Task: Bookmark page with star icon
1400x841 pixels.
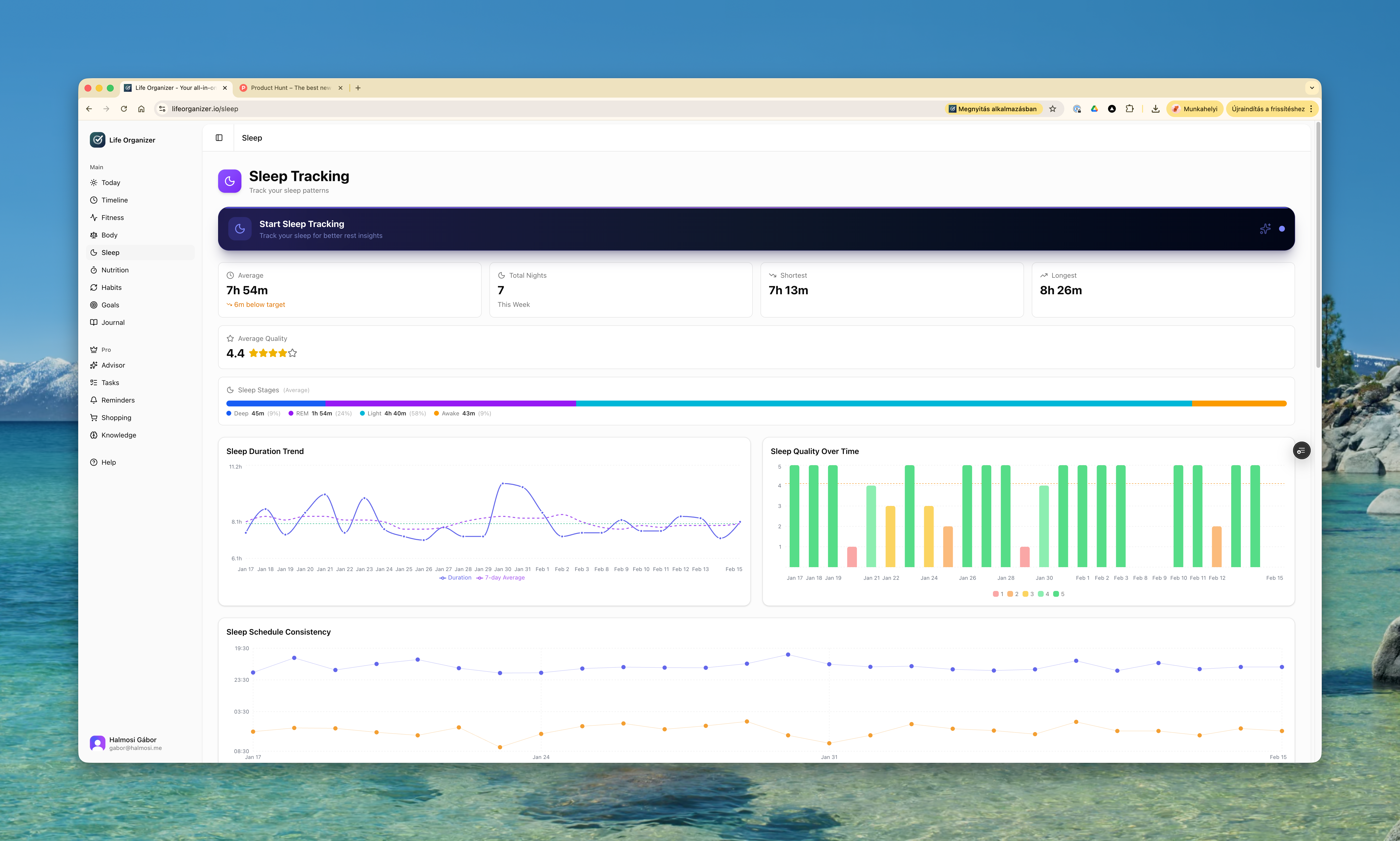Action: (1053, 109)
